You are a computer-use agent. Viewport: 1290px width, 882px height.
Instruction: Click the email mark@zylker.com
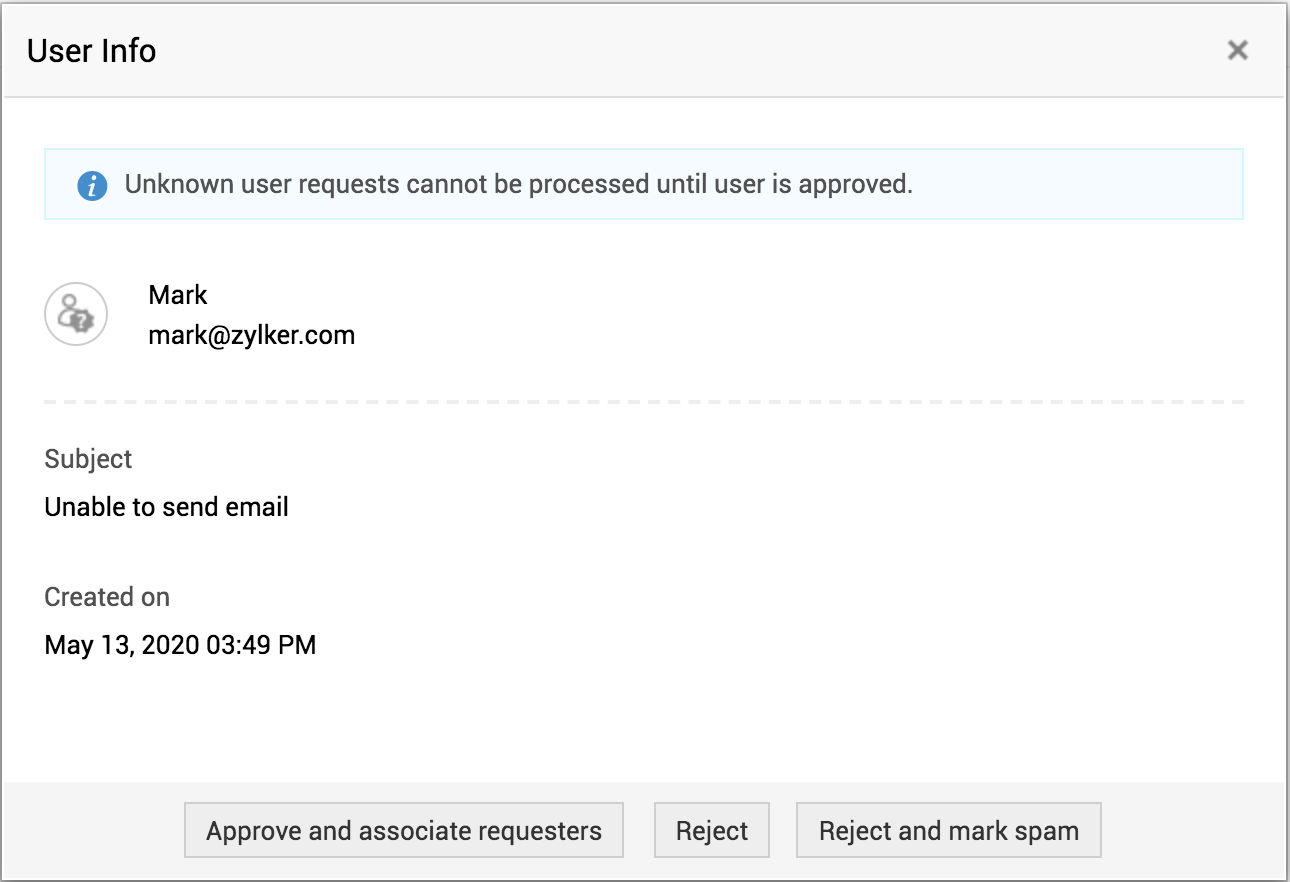pos(252,335)
